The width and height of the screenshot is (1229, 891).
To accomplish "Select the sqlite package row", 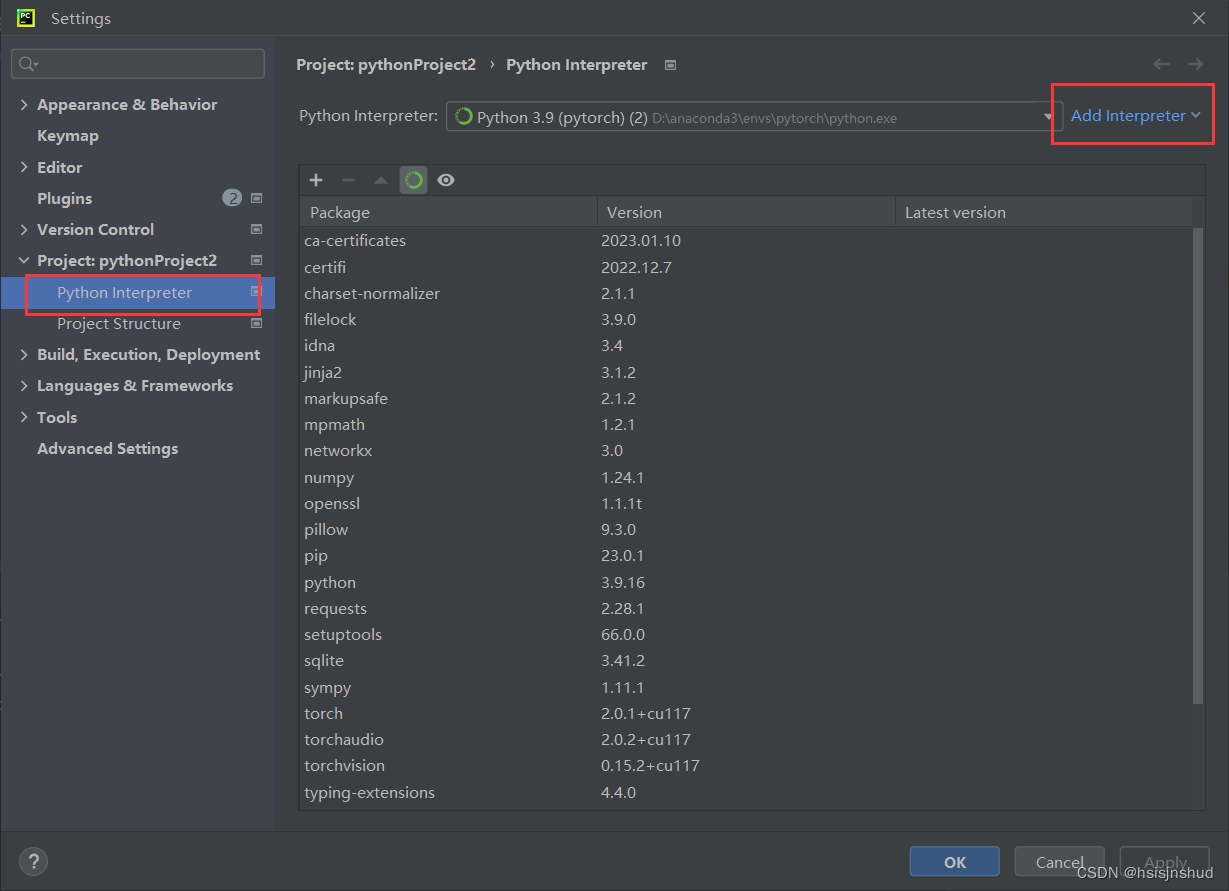I will pyautogui.click(x=746, y=660).
